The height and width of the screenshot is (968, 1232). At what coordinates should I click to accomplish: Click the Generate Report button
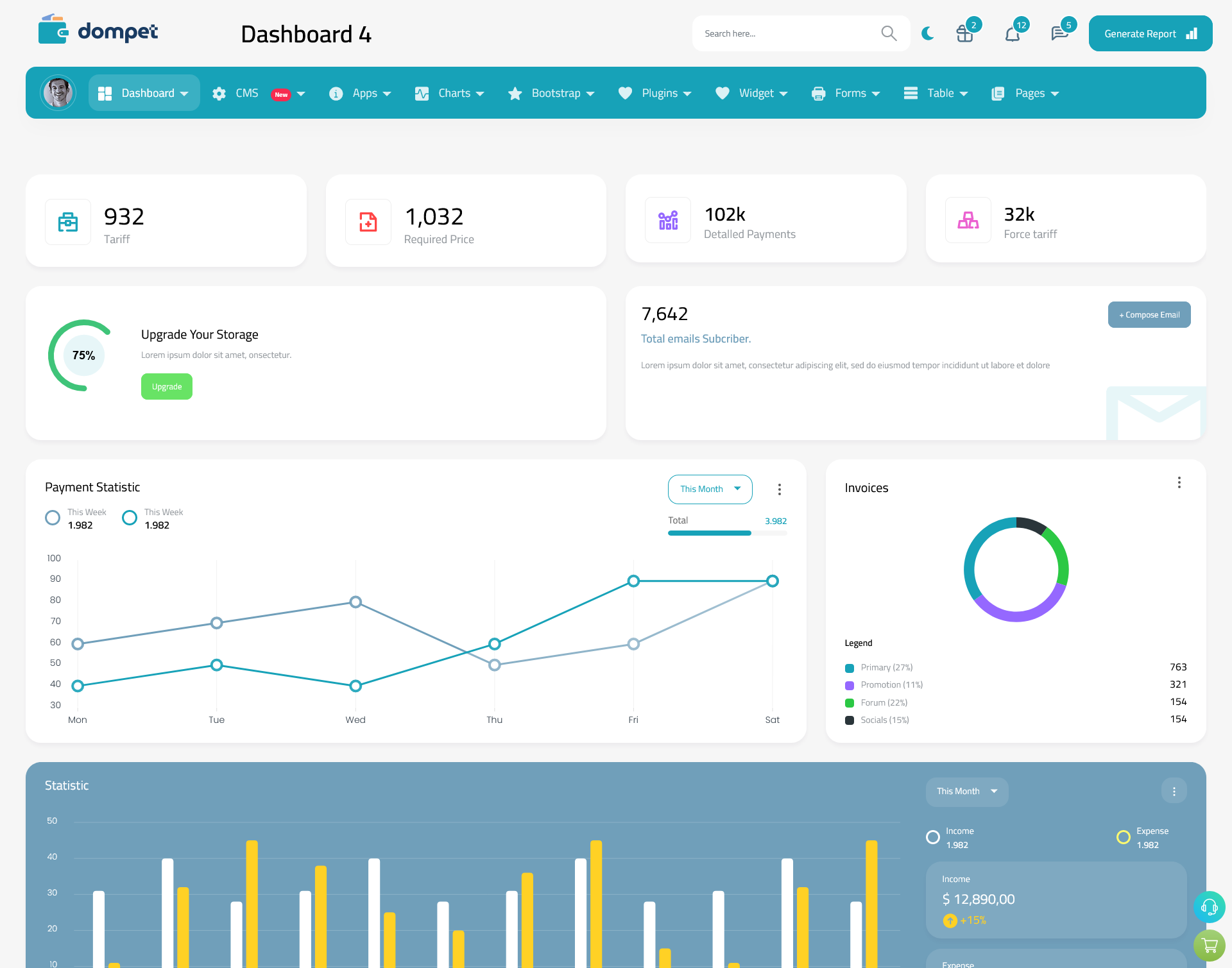pyautogui.click(x=1149, y=33)
